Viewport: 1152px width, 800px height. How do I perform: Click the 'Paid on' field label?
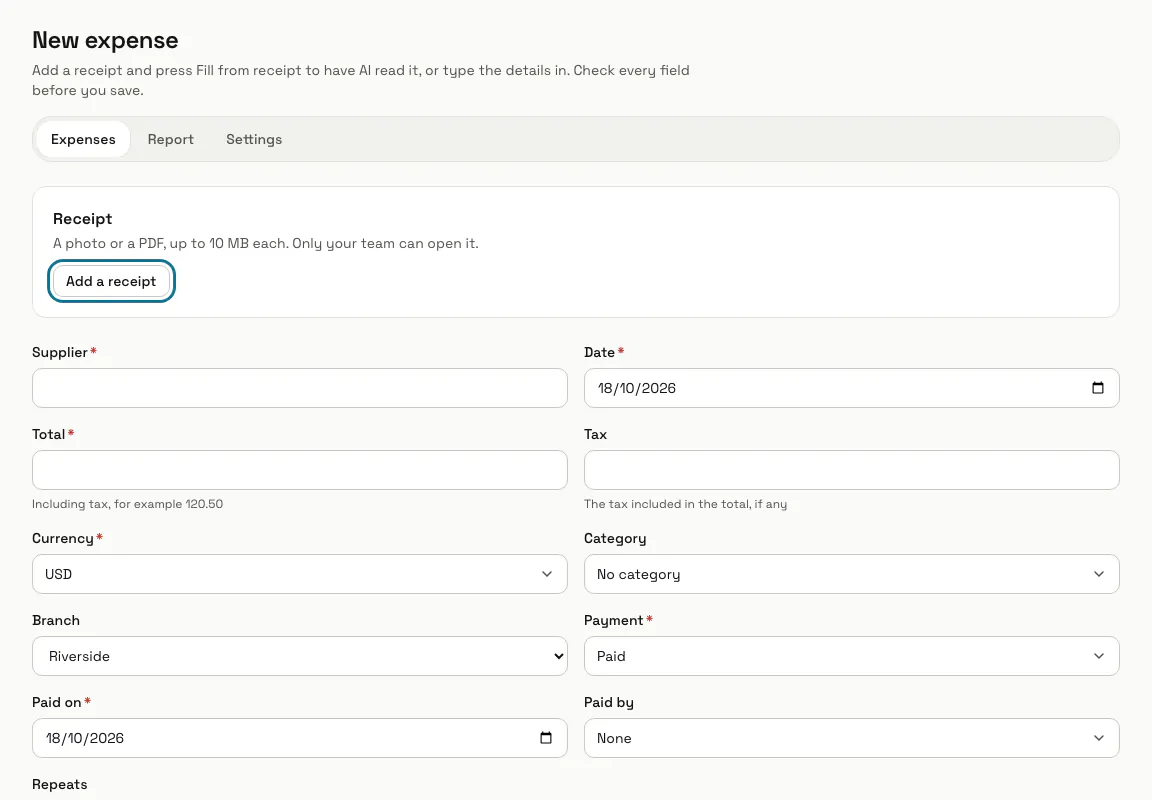pyautogui.click(x=57, y=702)
